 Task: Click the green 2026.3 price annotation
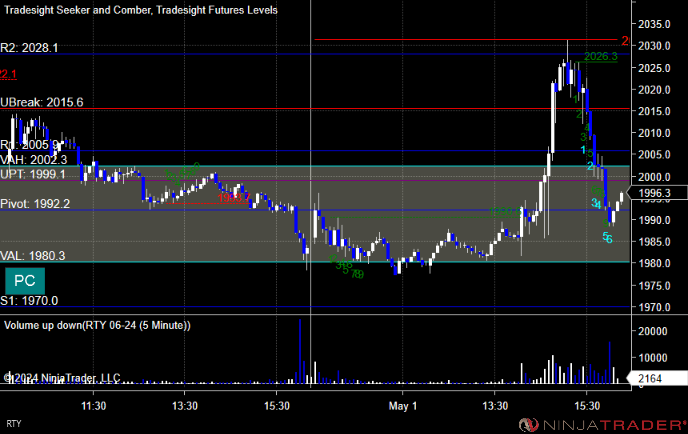pyautogui.click(x=601, y=56)
